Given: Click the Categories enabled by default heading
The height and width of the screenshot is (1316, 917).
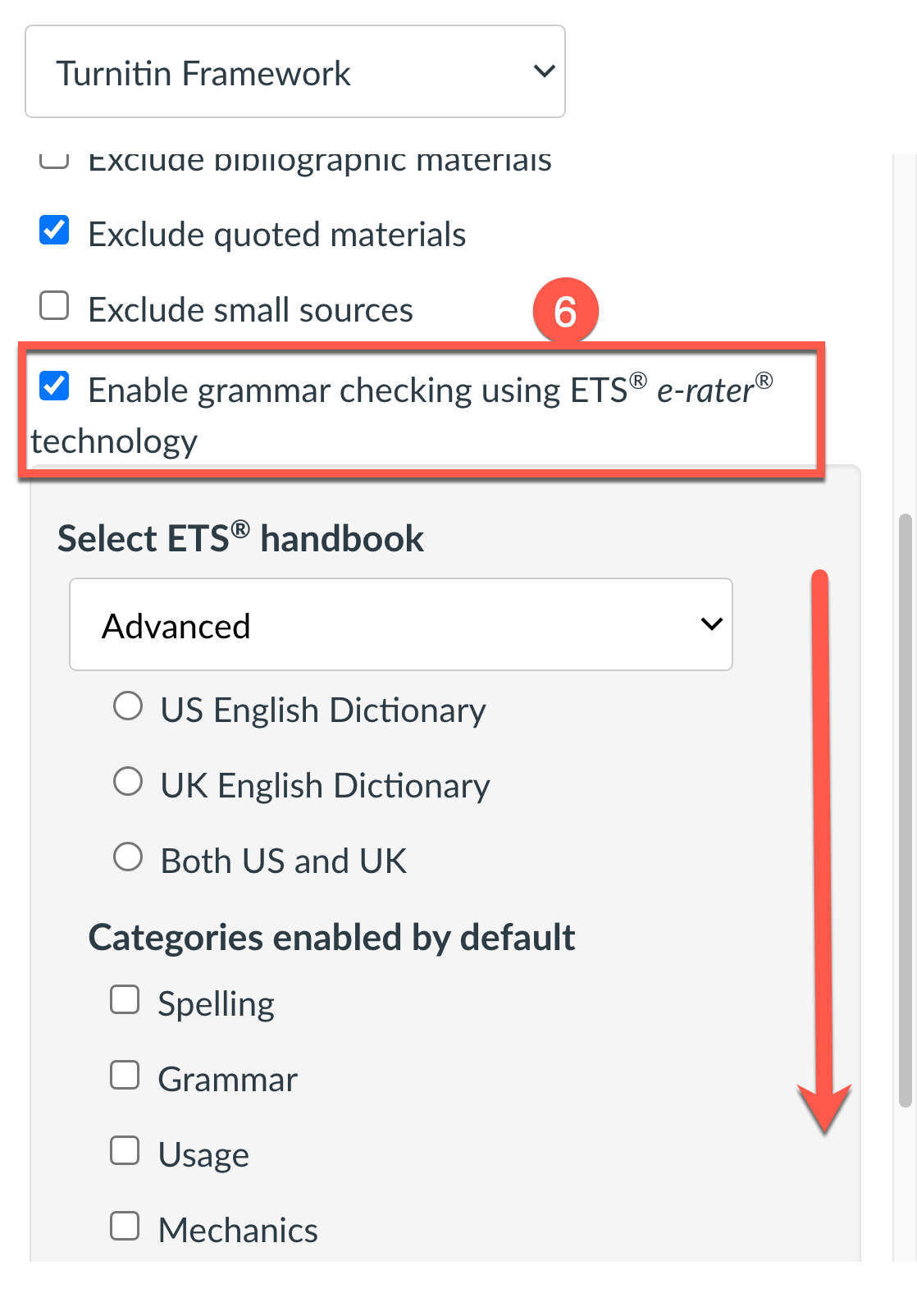Looking at the screenshot, I should click(x=331, y=937).
